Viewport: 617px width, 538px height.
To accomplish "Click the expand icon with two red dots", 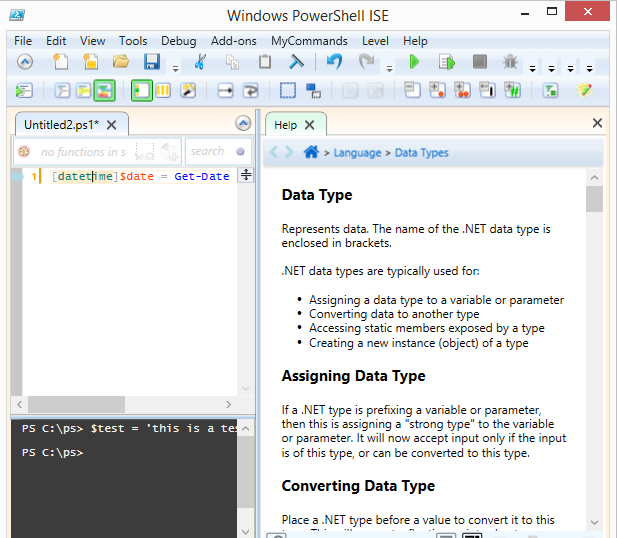I will 462,90.
